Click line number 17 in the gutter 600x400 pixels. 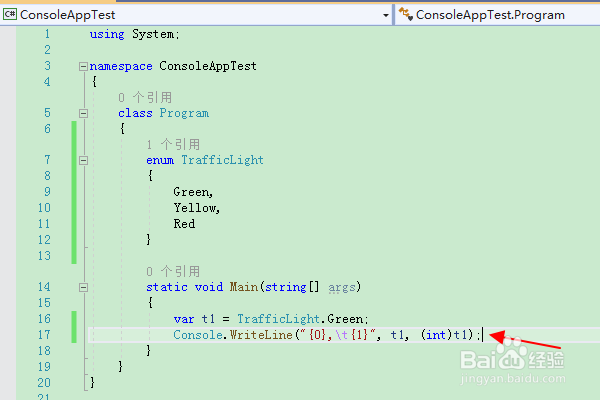(44, 335)
